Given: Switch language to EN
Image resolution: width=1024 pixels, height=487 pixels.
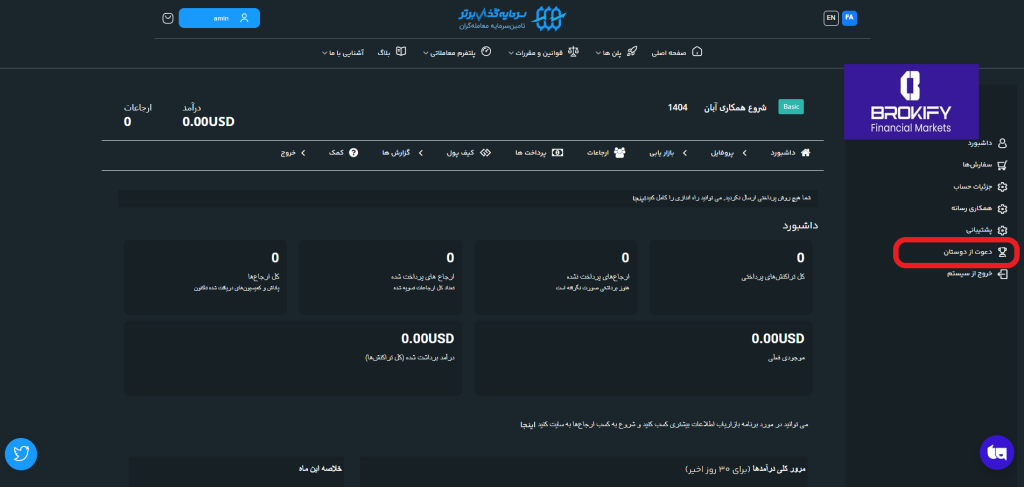Looking at the screenshot, I should pyautogui.click(x=831, y=18).
